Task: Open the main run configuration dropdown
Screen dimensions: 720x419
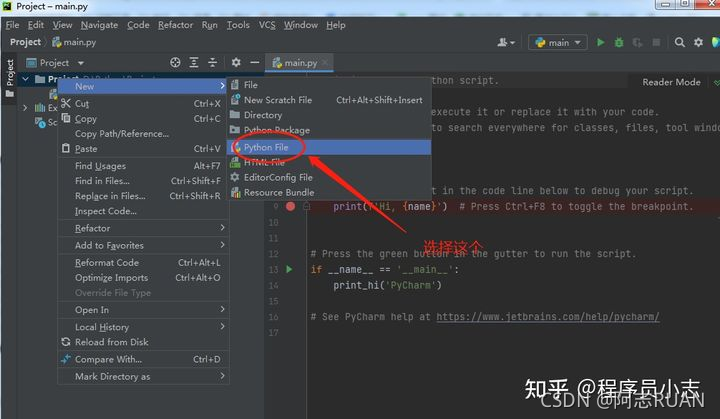Action: pos(558,42)
